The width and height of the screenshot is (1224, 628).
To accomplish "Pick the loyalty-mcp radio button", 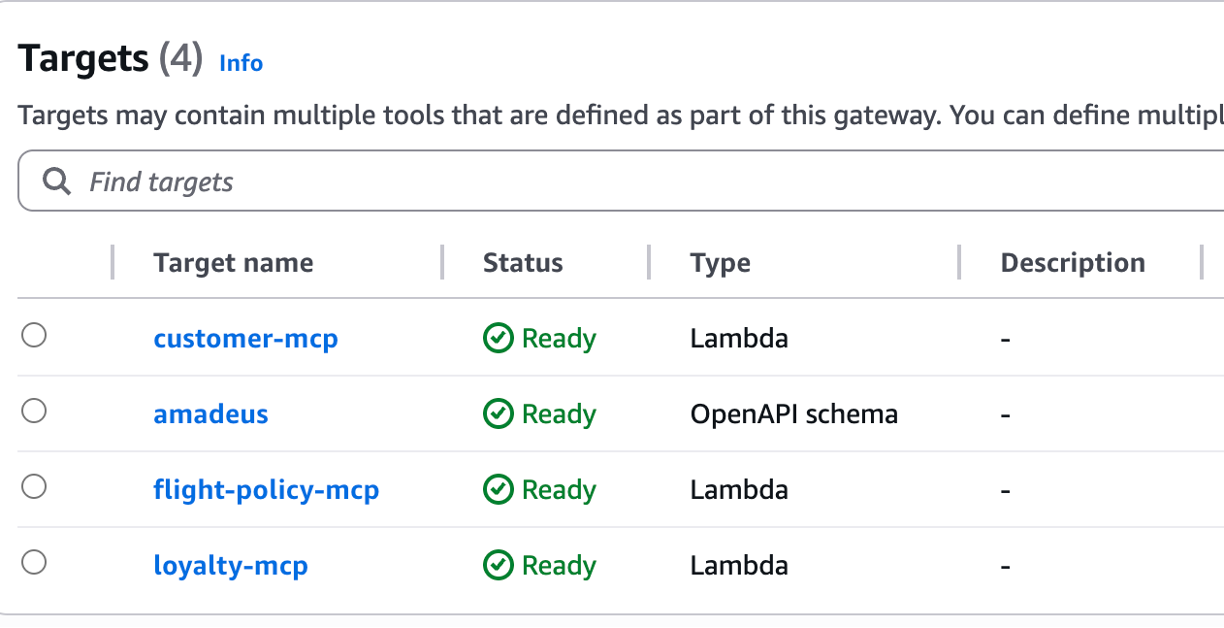I will 34,563.
